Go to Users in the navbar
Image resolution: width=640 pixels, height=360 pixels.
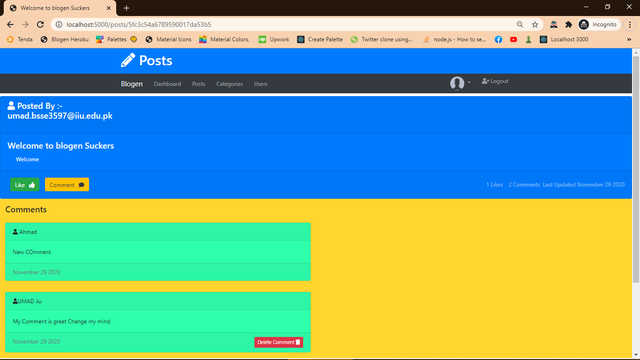coord(260,84)
